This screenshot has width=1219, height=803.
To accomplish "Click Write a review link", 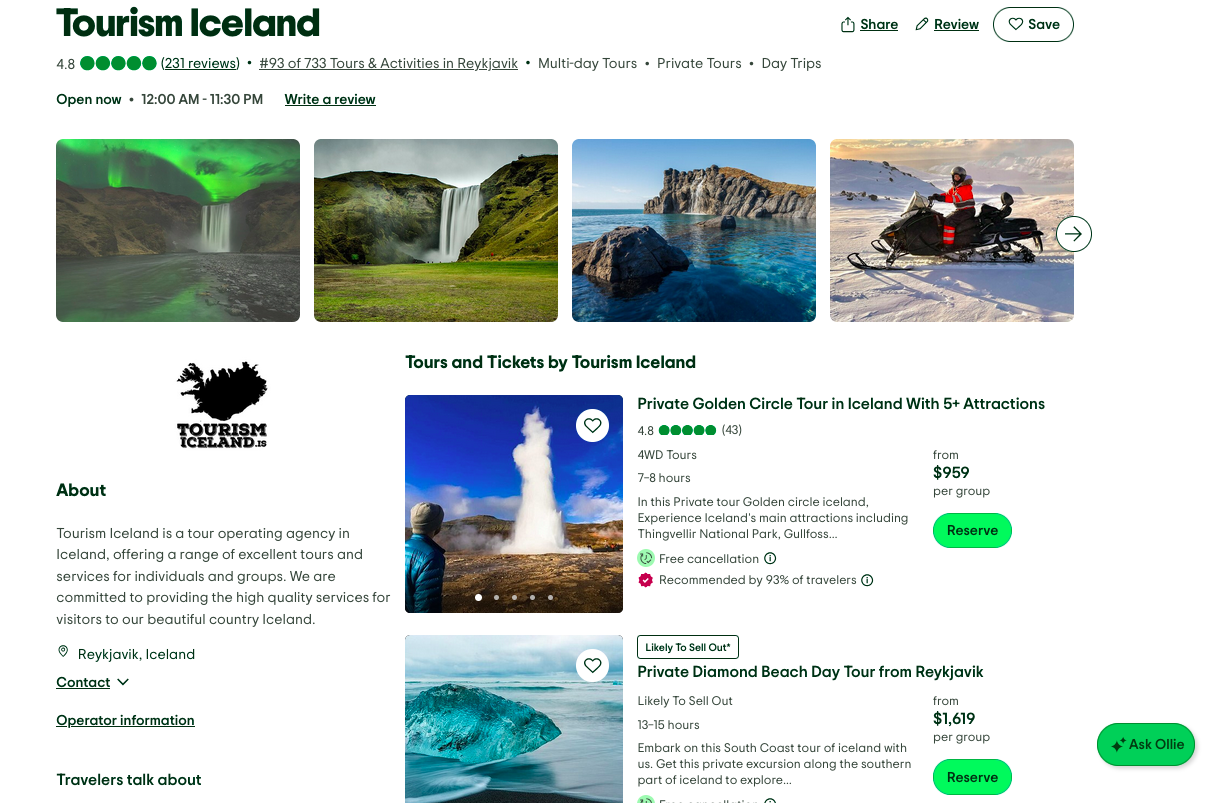I will click(330, 99).
